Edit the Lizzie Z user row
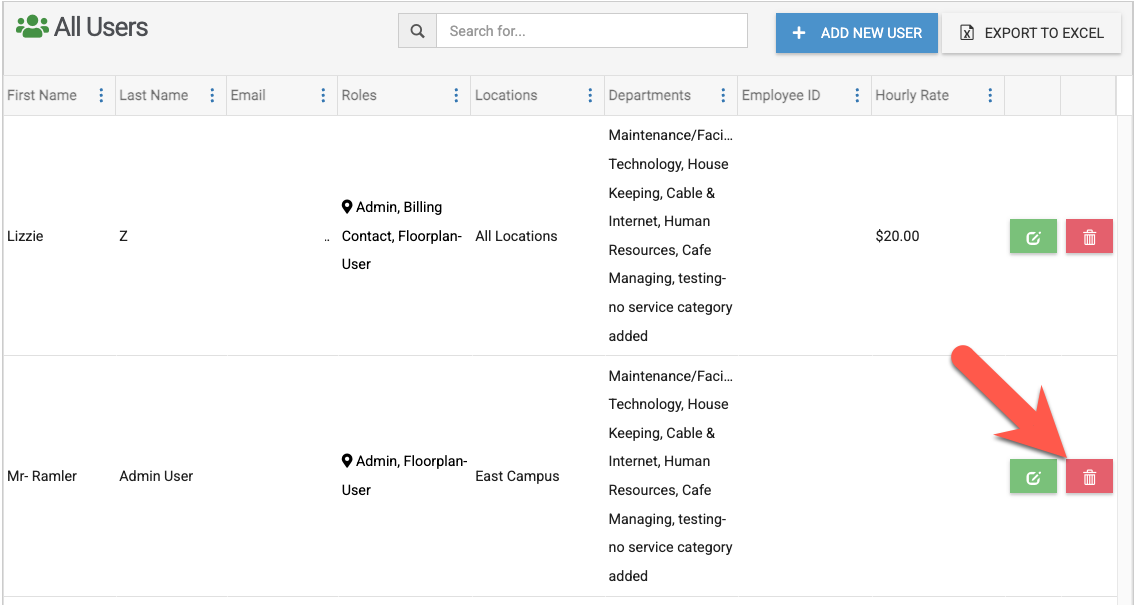The width and height of the screenshot is (1146, 605). pyautogui.click(x=1033, y=237)
